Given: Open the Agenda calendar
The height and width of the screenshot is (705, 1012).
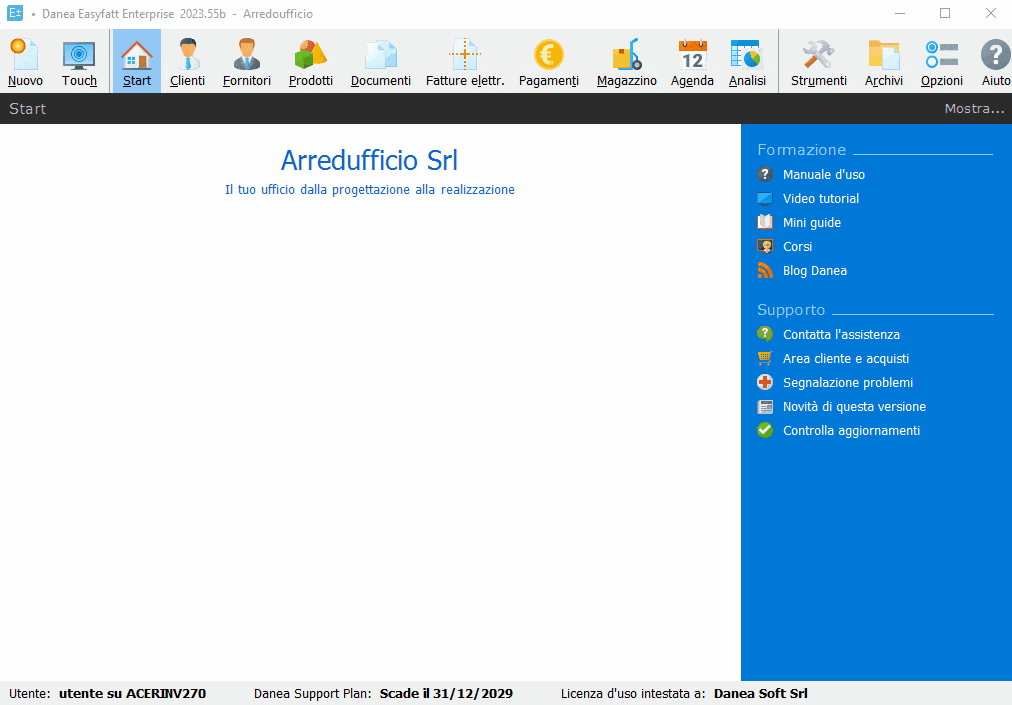Looking at the screenshot, I should pos(692,62).
